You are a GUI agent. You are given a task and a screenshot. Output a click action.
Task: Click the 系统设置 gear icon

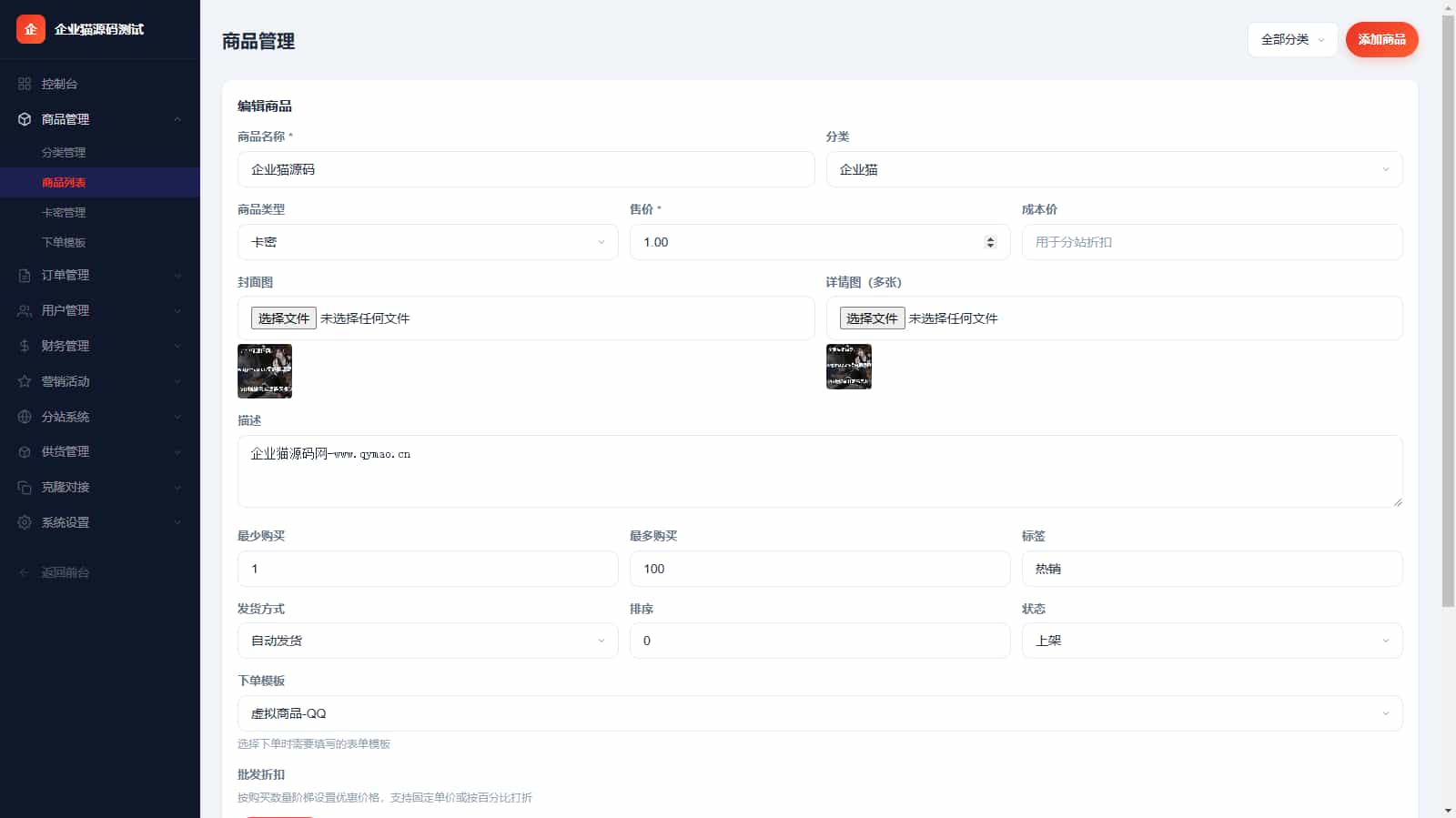[25, 522]
